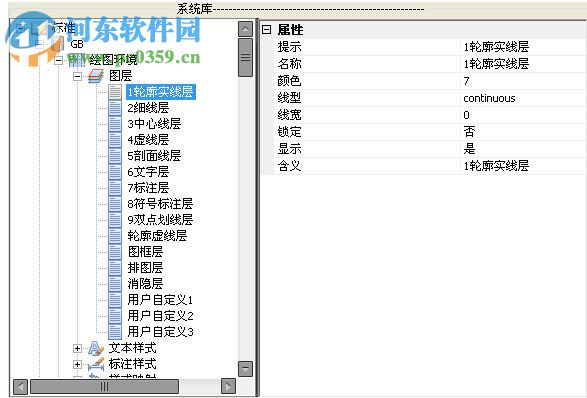Click the layer icon beside 3中心线层
This screenshot has height=398, width=587.
pyautogui.click(x=115, y=124)
